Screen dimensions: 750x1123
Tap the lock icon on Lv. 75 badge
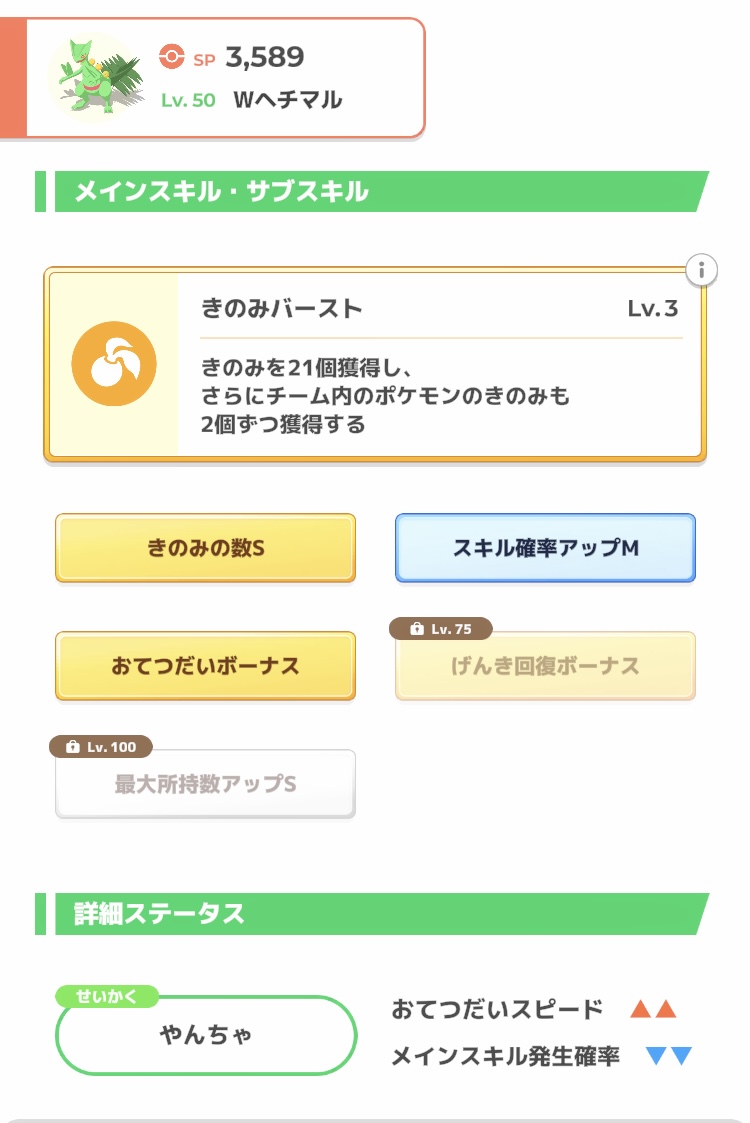pos(416,629)
